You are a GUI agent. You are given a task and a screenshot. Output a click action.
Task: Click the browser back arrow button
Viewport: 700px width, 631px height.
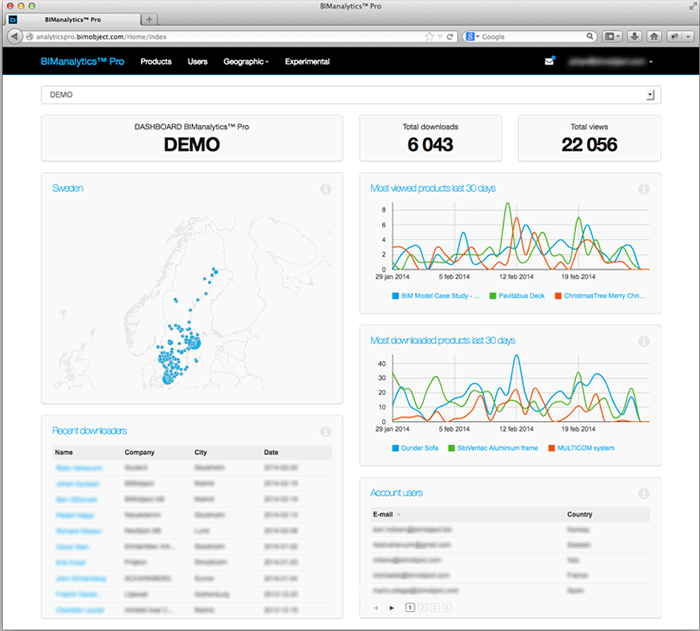pyautogui.click(x=14, y=36)
